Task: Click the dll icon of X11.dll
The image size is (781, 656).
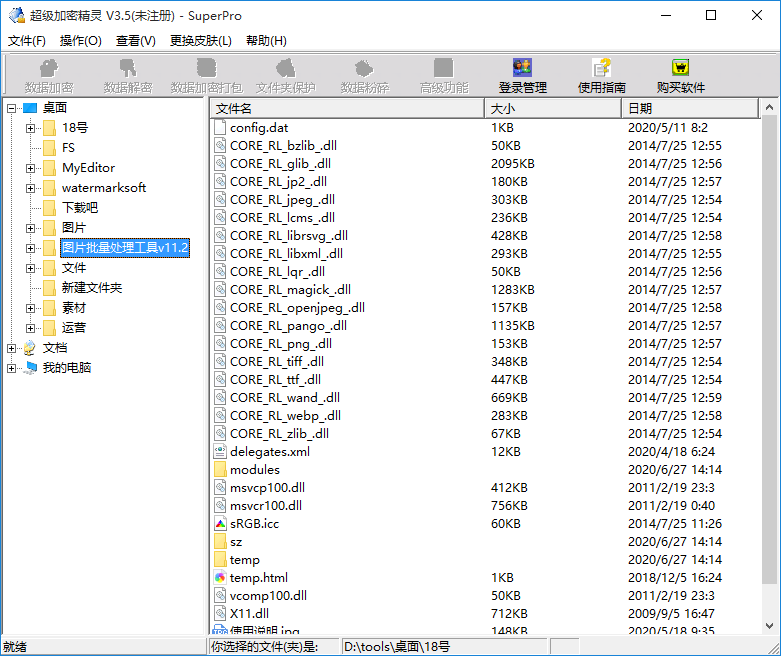Action: (220, 613)
